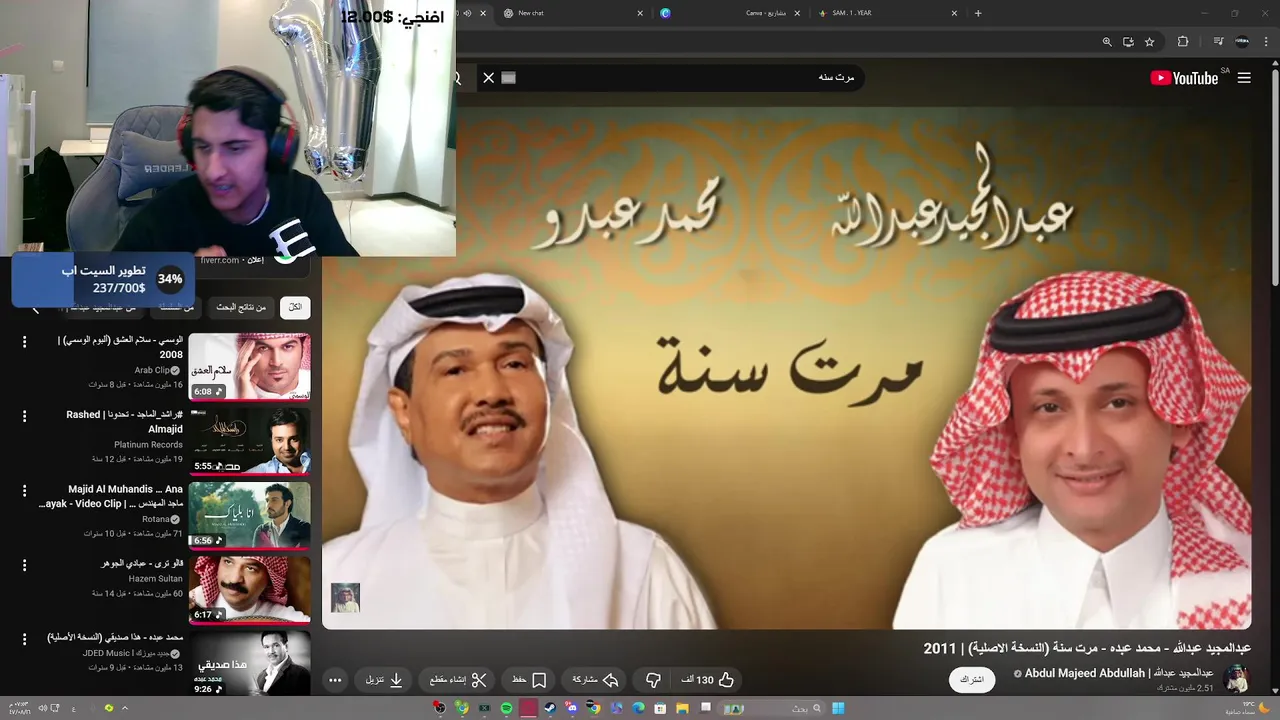Image resolution: width=1280 pixels, height=720 pixels.
Task: Mute the playing tab via speaker icon
Action: point(468,13)
